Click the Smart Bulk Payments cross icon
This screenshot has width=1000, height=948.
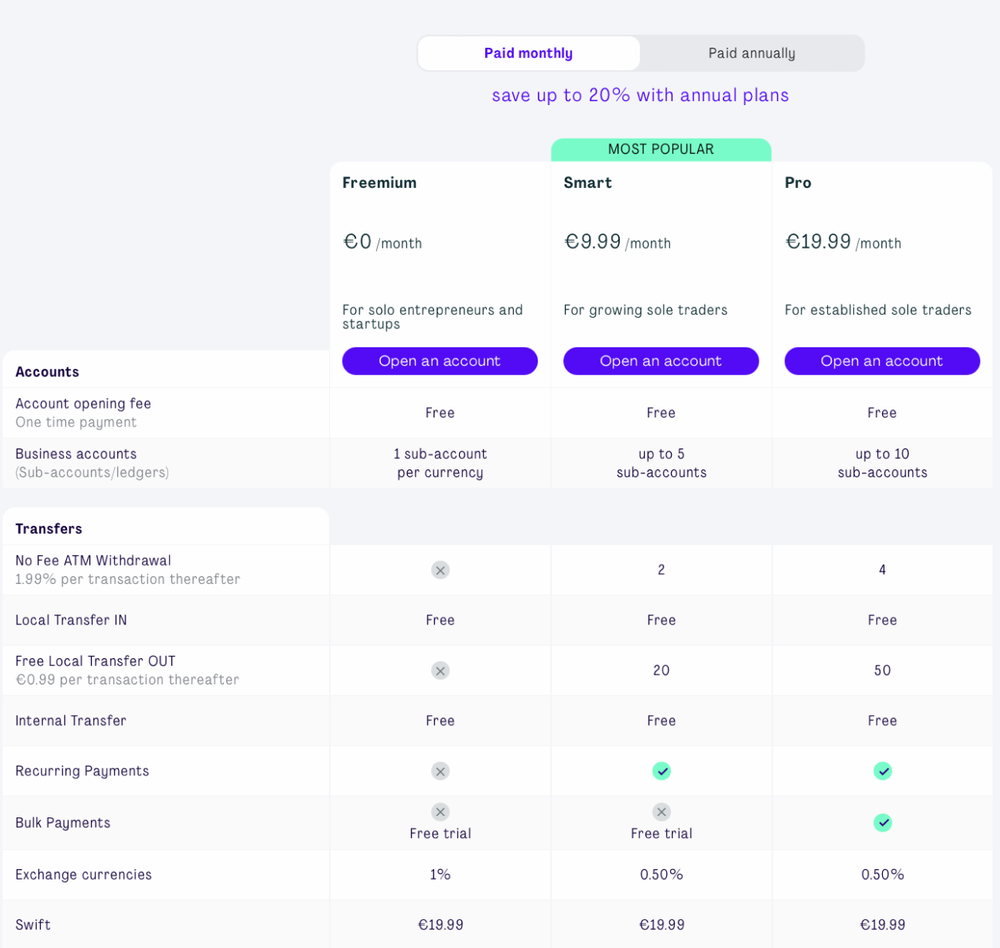661,812
